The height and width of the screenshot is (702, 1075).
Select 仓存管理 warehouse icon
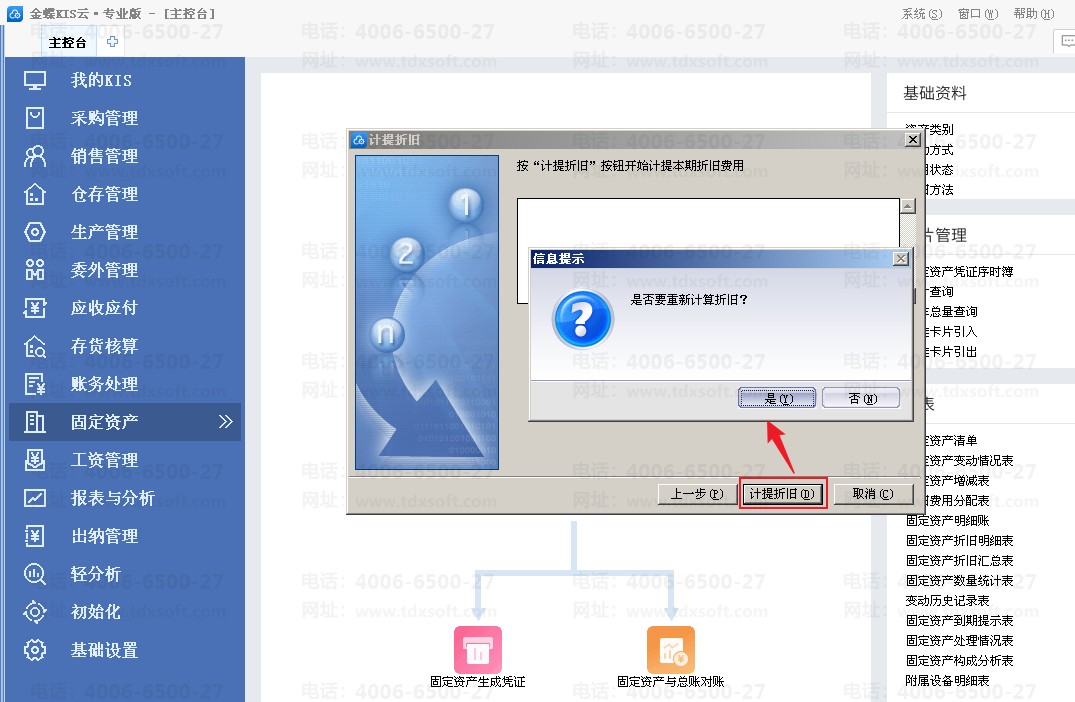click(x=35, y=194)
